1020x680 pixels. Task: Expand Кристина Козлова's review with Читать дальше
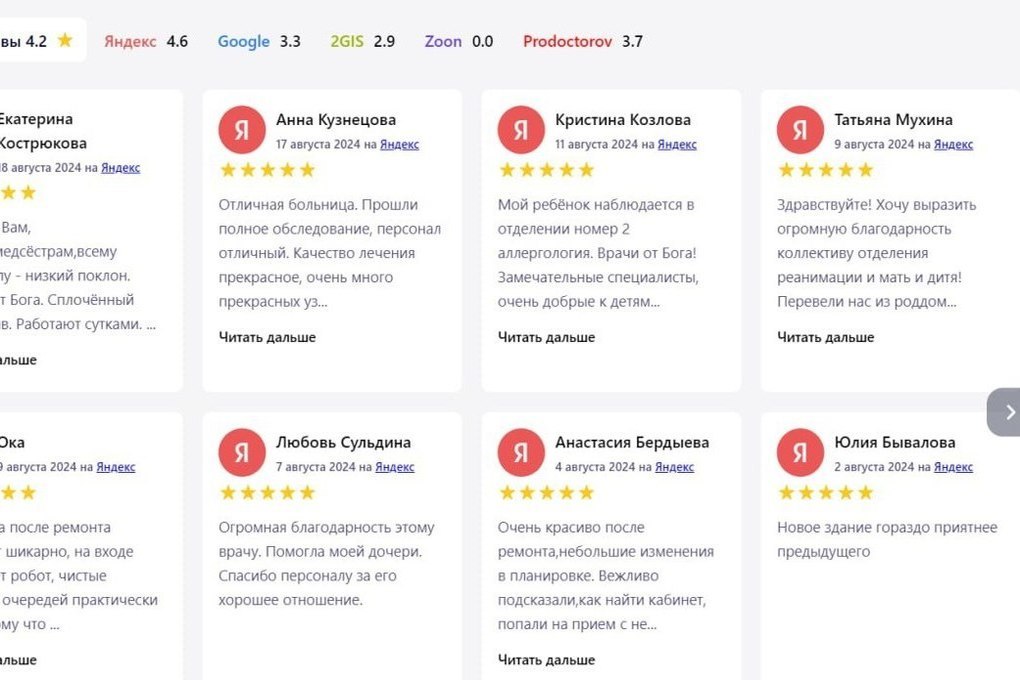click(546, 337)
